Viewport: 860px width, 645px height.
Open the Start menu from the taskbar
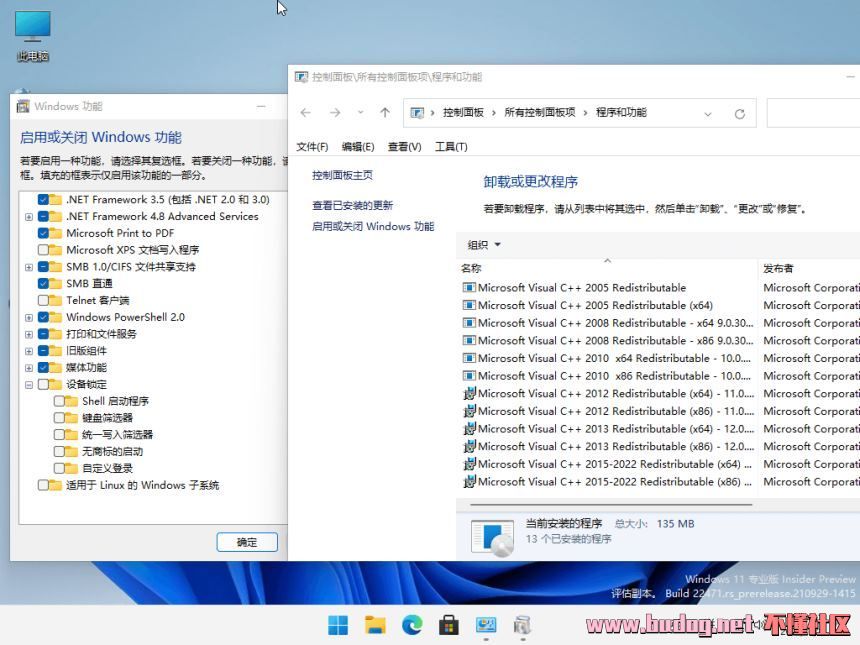338,624
